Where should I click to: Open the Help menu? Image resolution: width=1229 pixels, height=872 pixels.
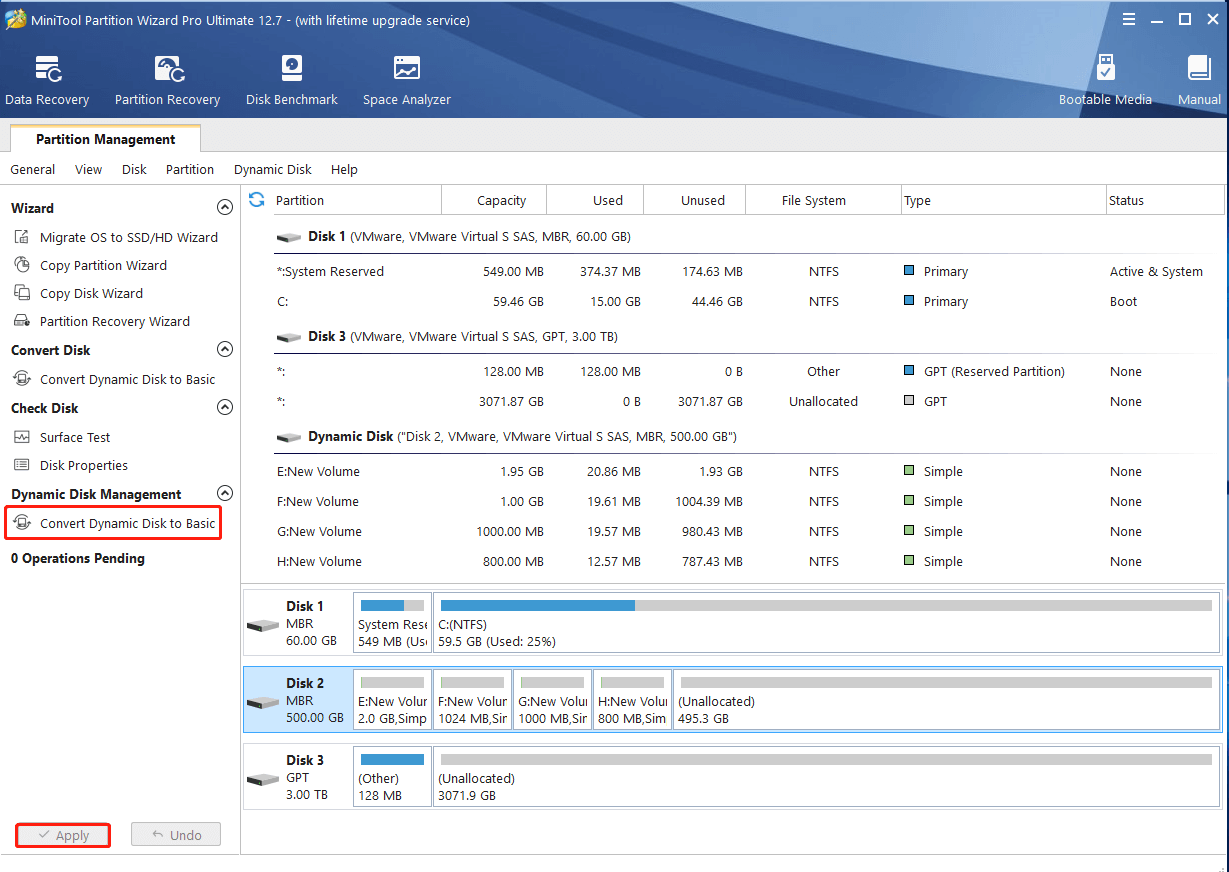[344, 170]
